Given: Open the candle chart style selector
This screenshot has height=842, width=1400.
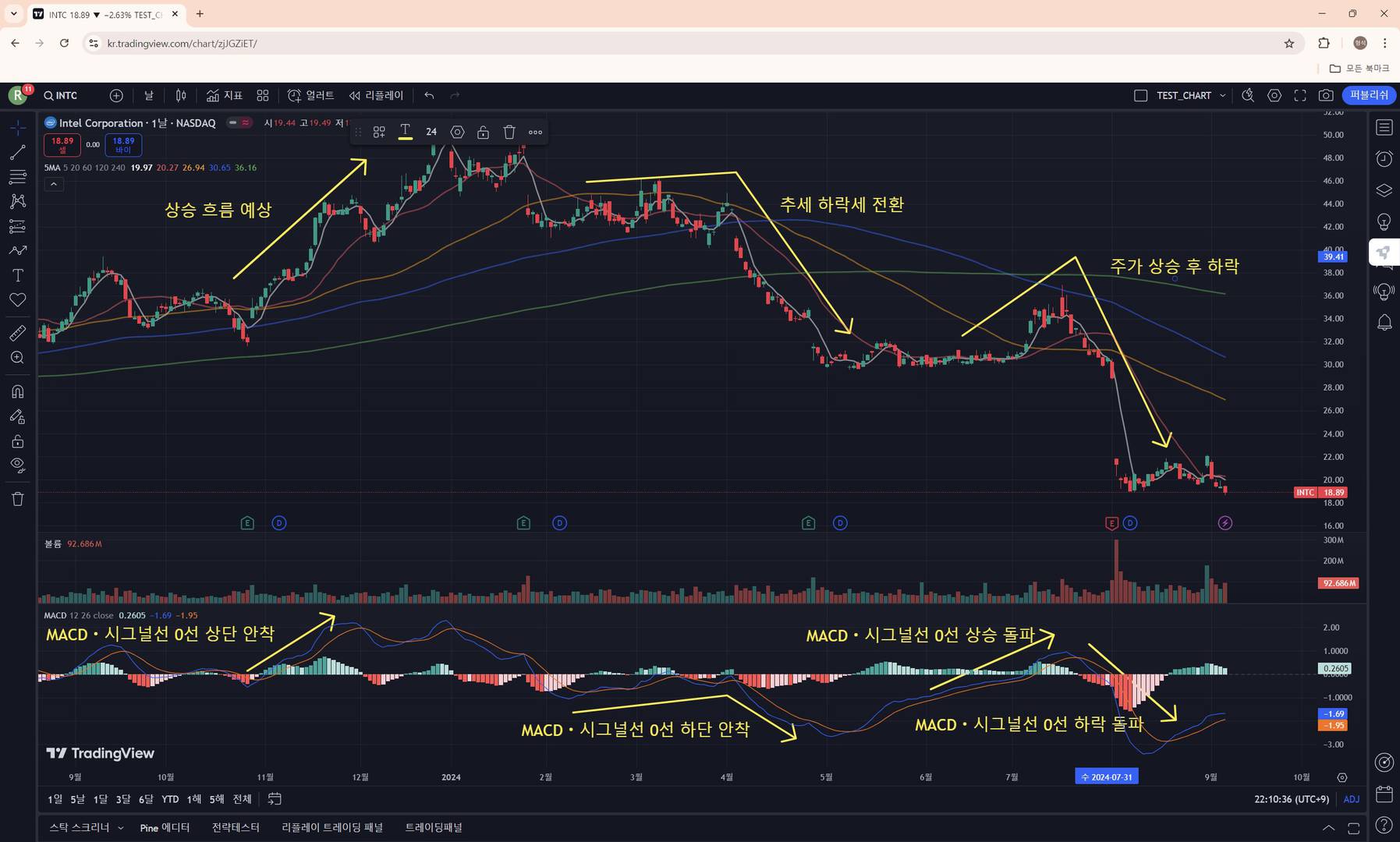Looking at the screenshot, I should (181, 95).
